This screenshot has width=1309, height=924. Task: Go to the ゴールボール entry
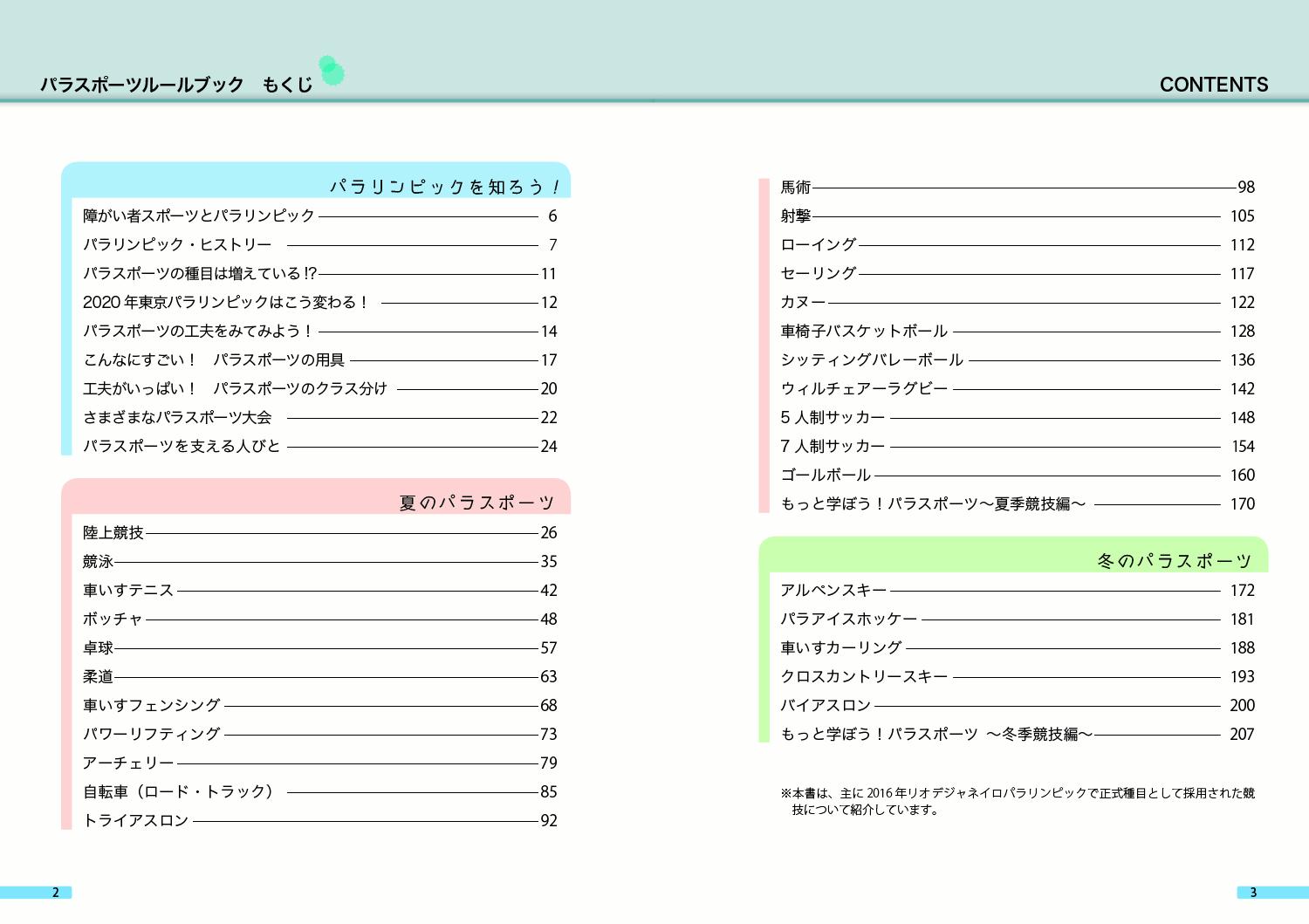point(825,475)
